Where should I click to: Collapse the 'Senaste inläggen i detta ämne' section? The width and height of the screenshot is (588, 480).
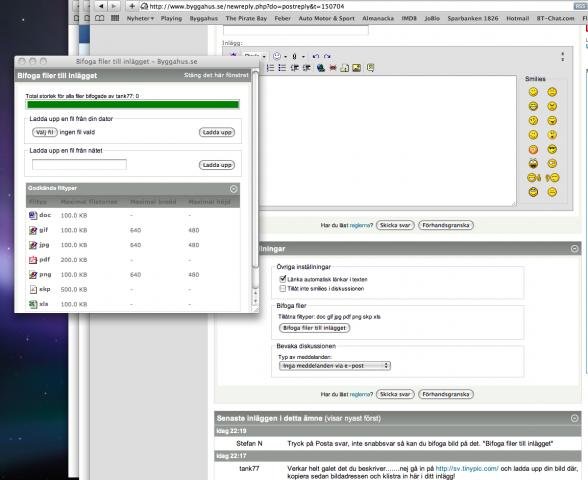pos(574,418)
